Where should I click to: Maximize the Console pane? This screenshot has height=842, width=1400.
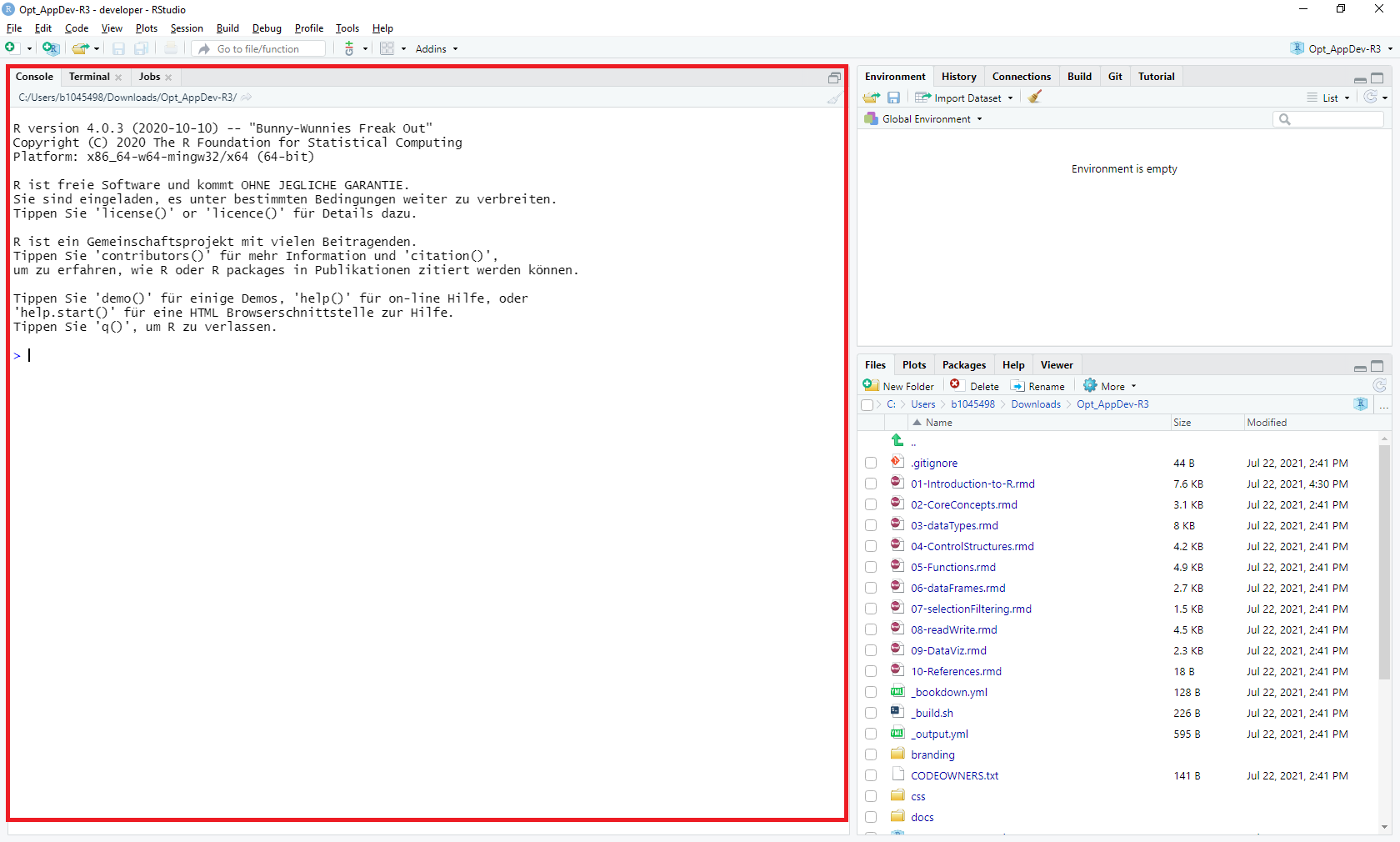pos(834,78)
